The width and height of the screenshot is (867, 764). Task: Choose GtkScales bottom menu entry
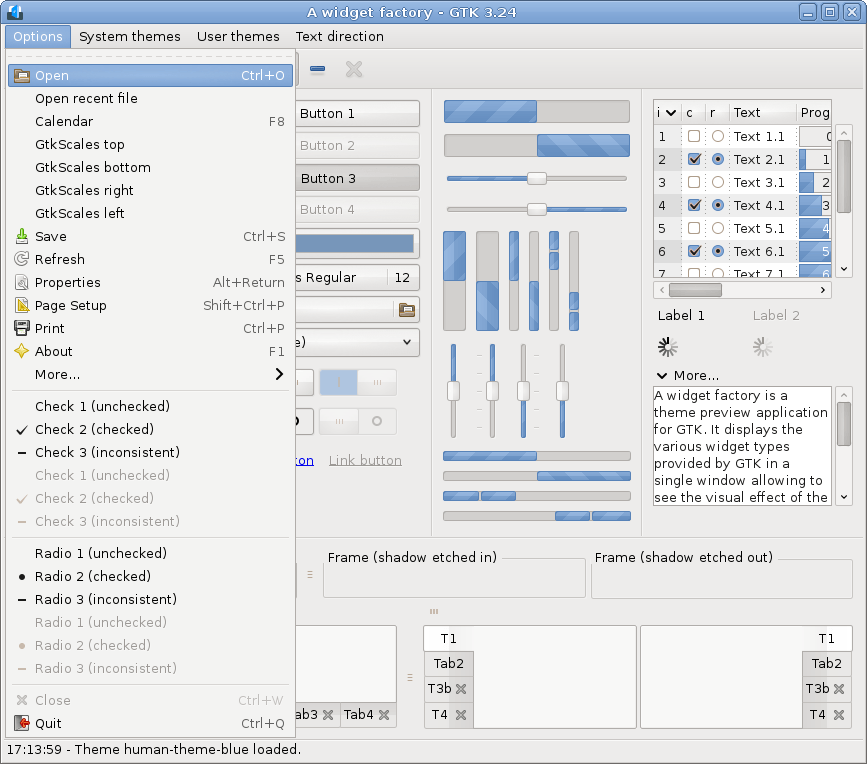tap(150, 167)
